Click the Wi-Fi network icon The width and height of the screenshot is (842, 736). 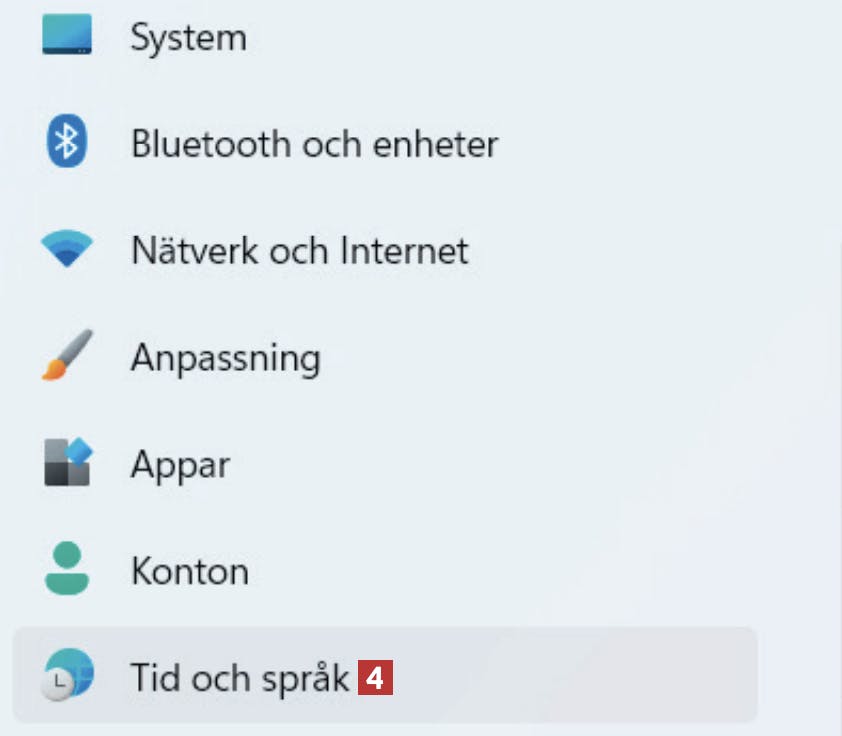click(67, 249)
